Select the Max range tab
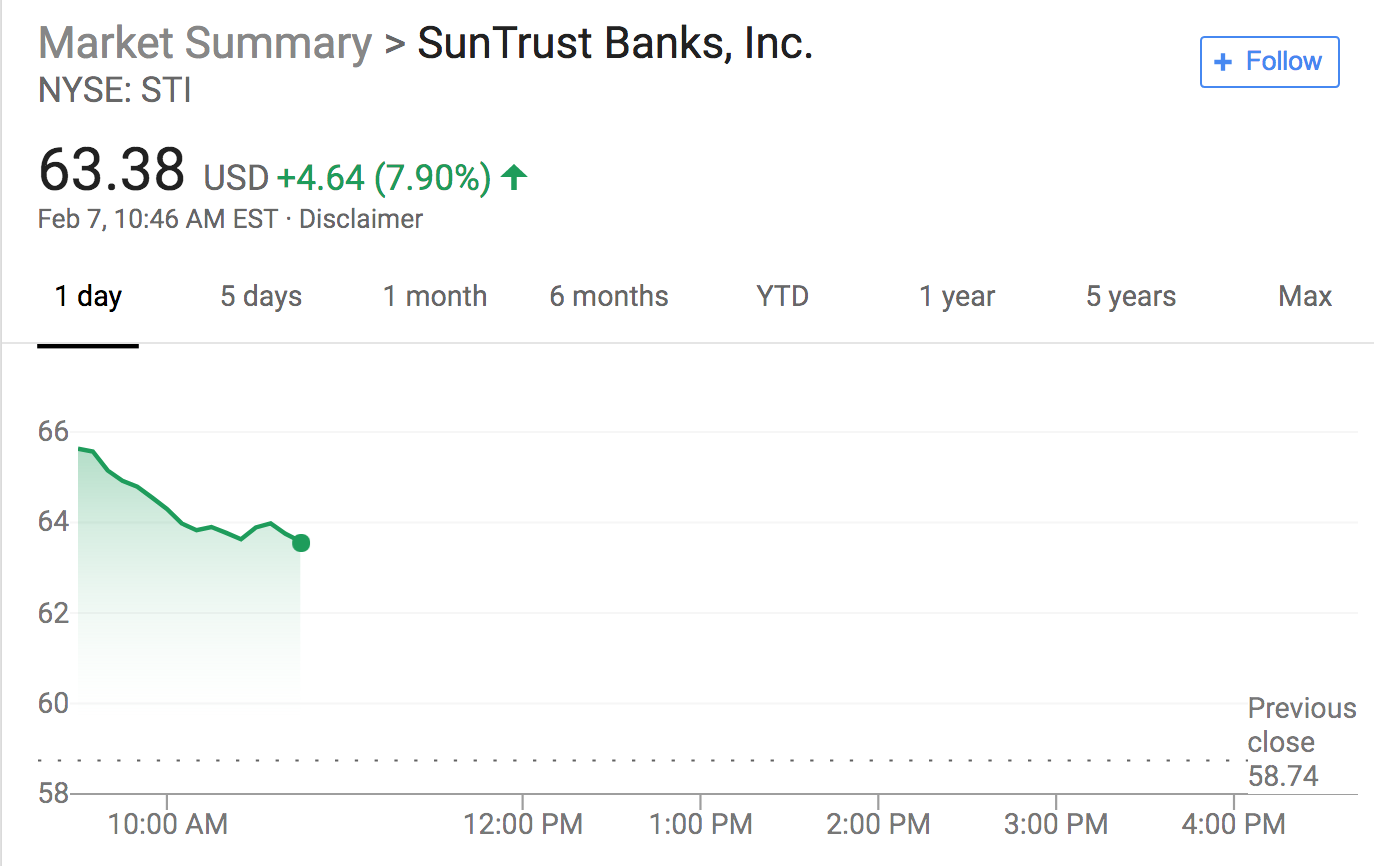The width and height of the screenshot is (1374, 866). 1305,296
